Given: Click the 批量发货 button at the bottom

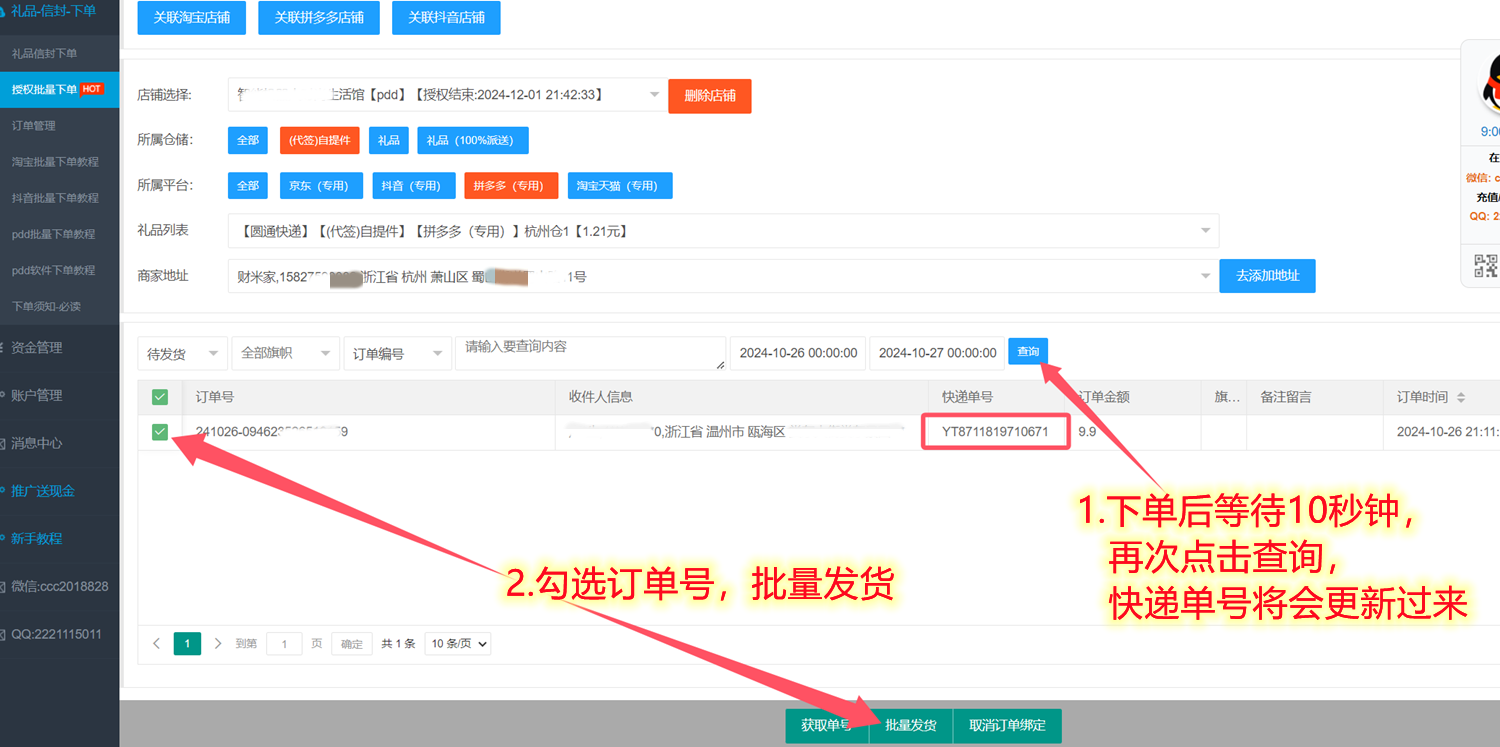Looking at the screenshot, I should click(x=910, y=725).
